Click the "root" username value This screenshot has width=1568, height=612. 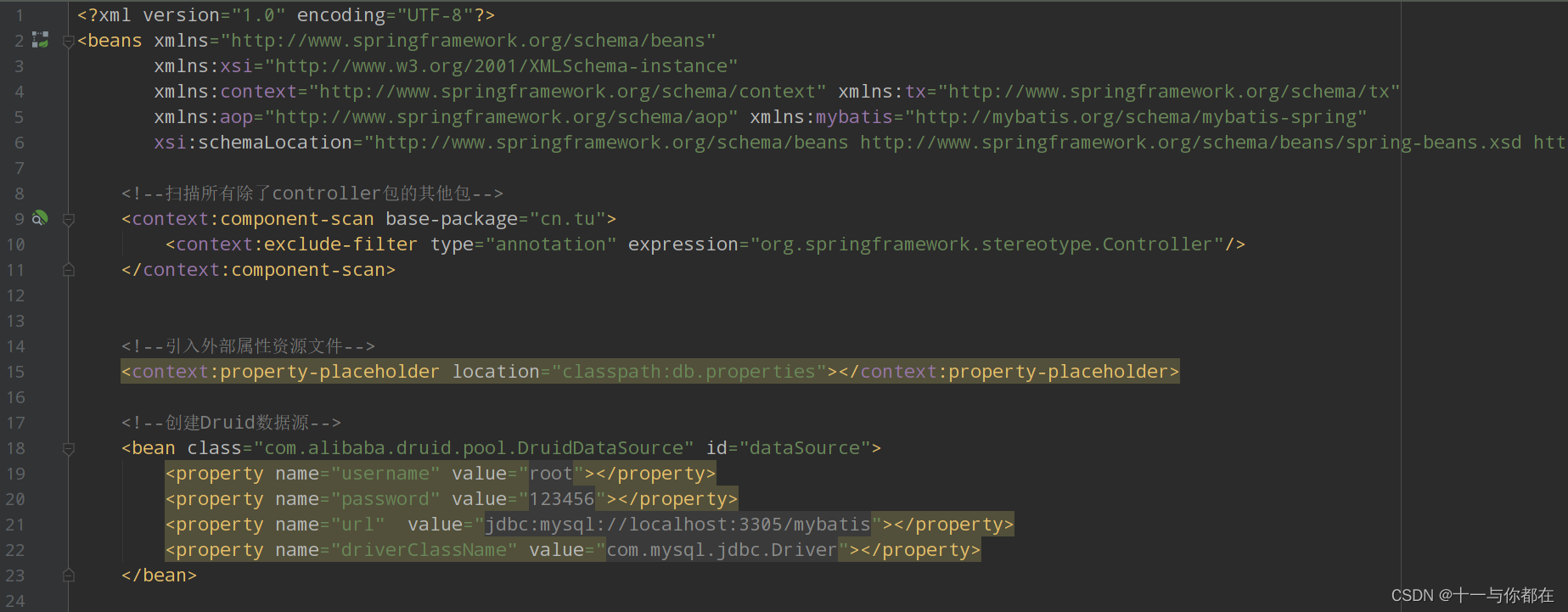551,474
